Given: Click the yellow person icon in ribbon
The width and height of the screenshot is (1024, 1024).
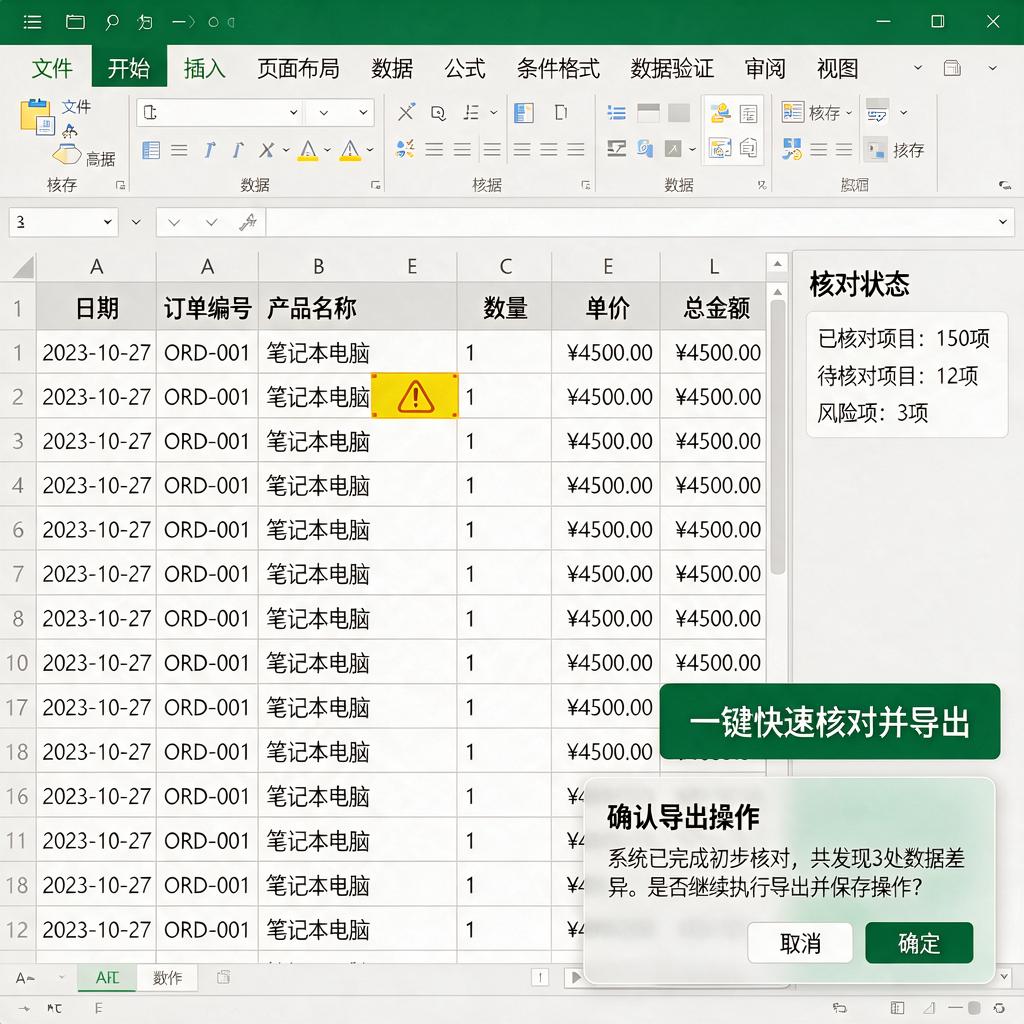Looking at the screenshot, I should [x=720, y=113].
